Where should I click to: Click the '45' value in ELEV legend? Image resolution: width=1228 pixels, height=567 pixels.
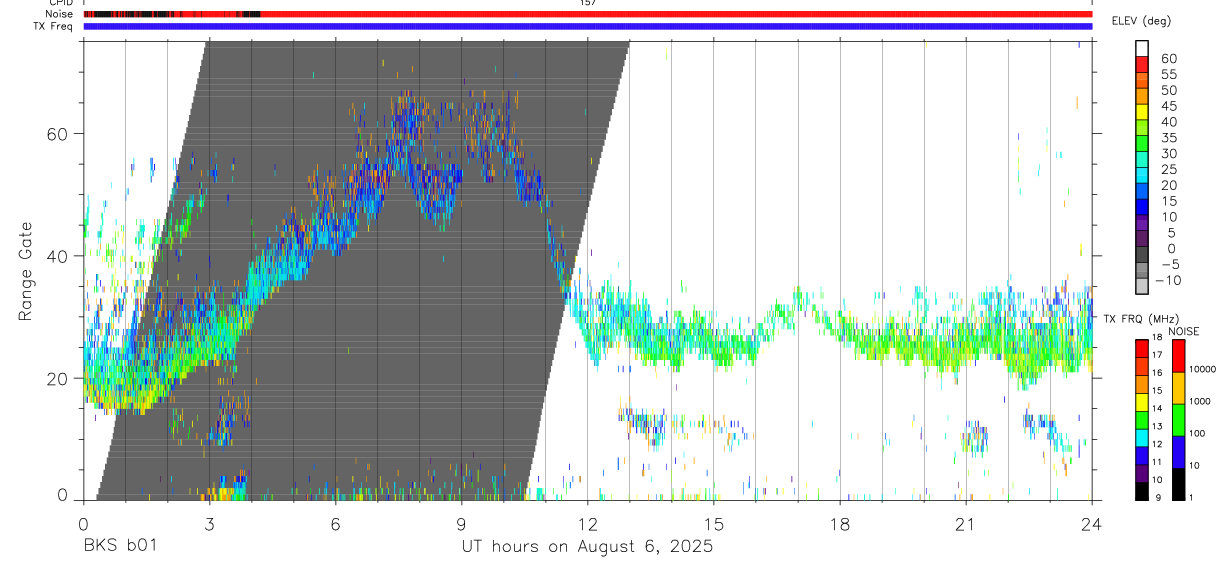coord(1168,106)
